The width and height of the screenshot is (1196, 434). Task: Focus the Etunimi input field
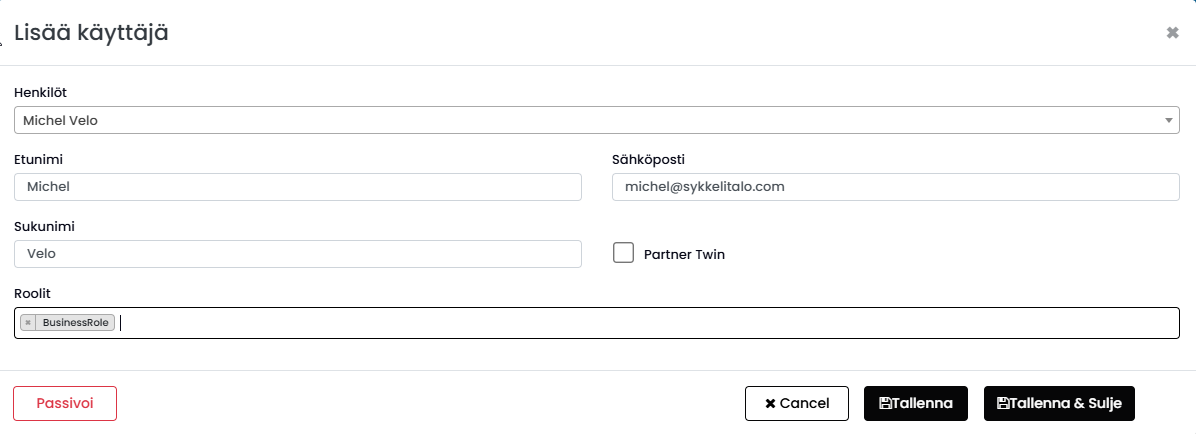click(298, 187)
